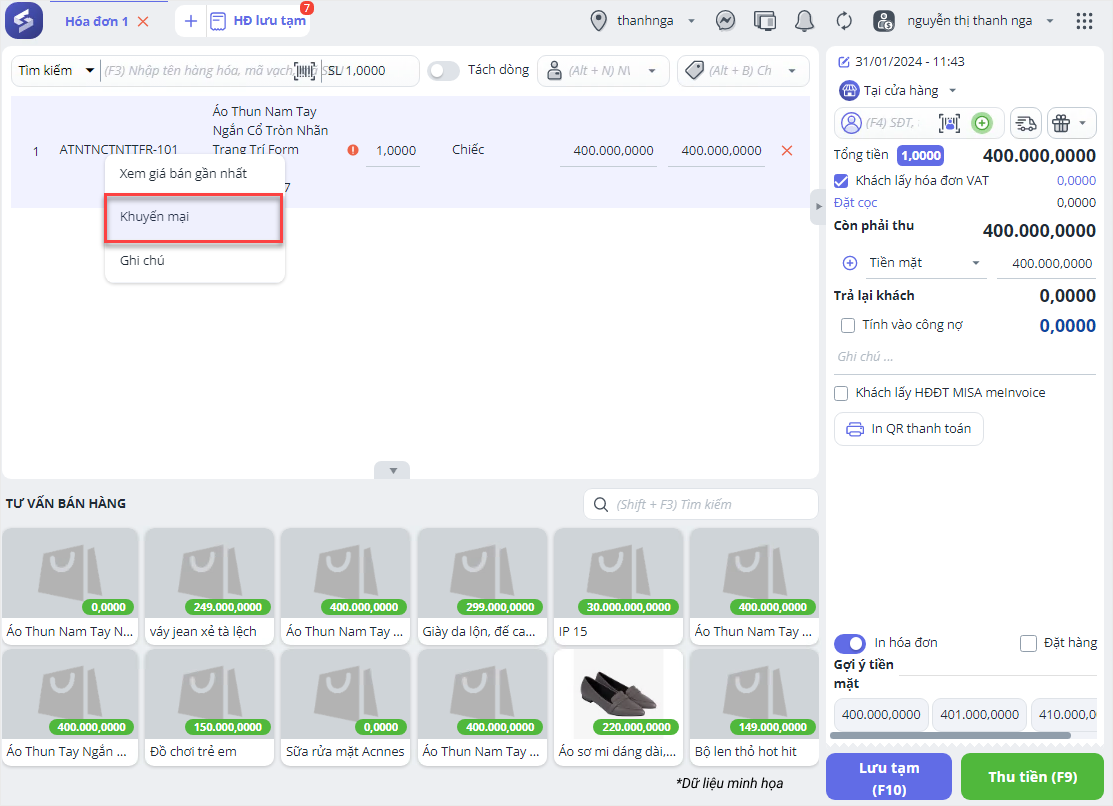1113x806 pixels.
Task: Select IP 15 product card
Action: tap(618, 586)
